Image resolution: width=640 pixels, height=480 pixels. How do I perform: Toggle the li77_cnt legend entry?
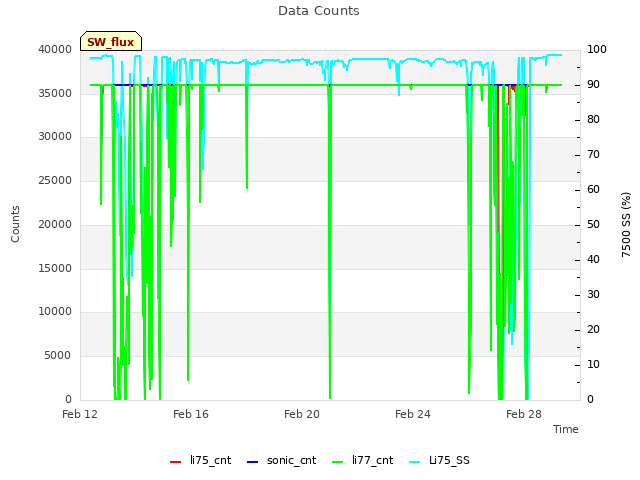[x=362, y=460]
